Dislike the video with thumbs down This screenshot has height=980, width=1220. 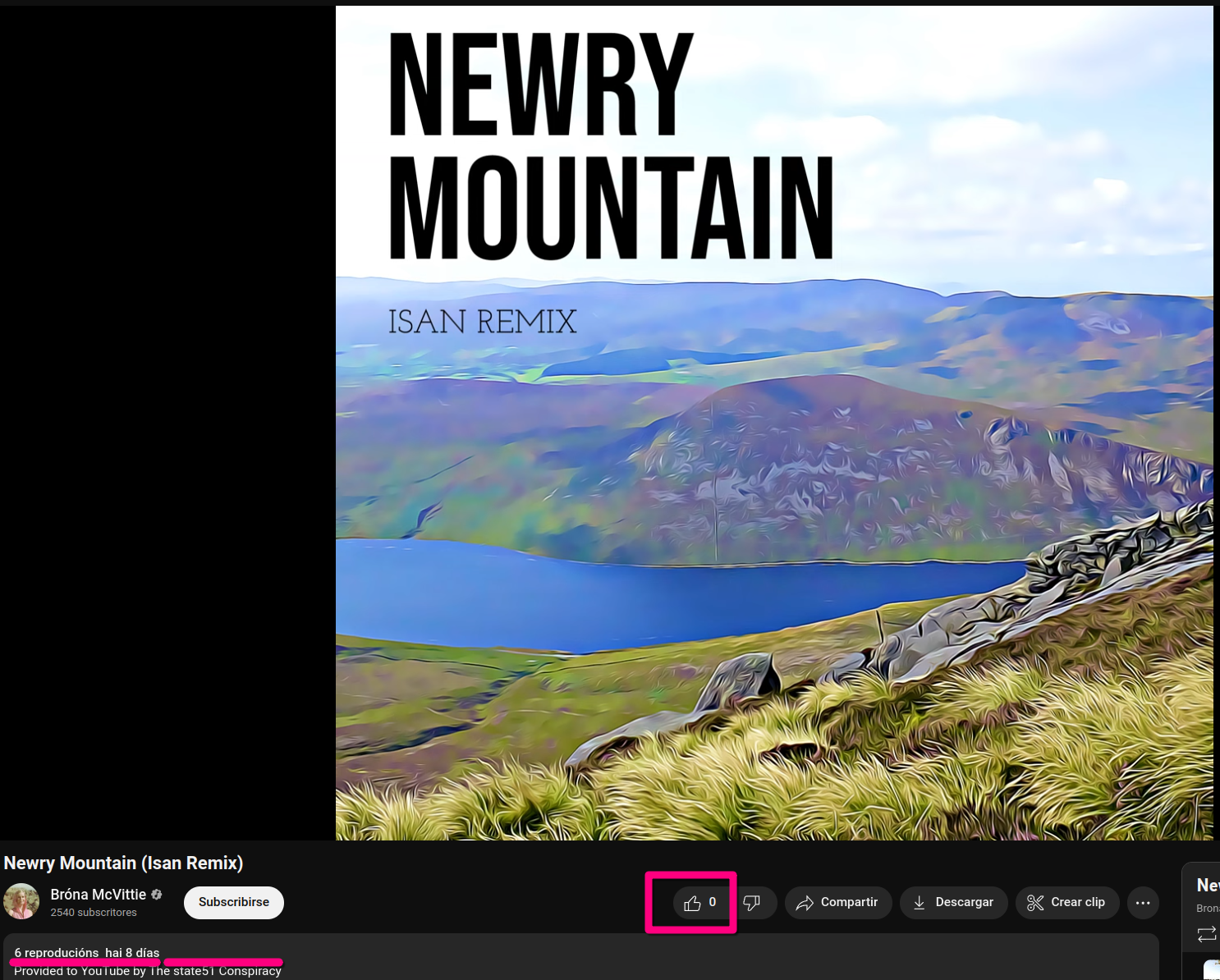pyautogui.click(x=753, y=903)
